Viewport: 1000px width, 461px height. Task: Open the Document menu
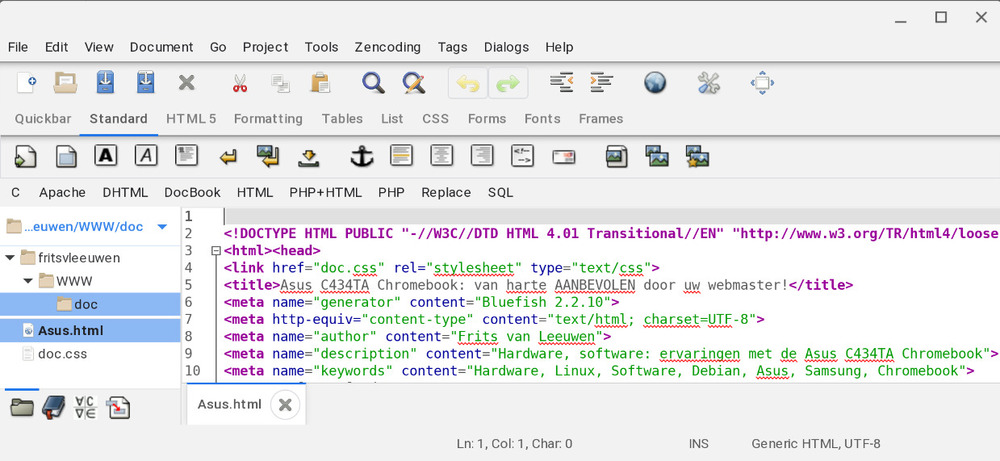[x=161, y=47]
